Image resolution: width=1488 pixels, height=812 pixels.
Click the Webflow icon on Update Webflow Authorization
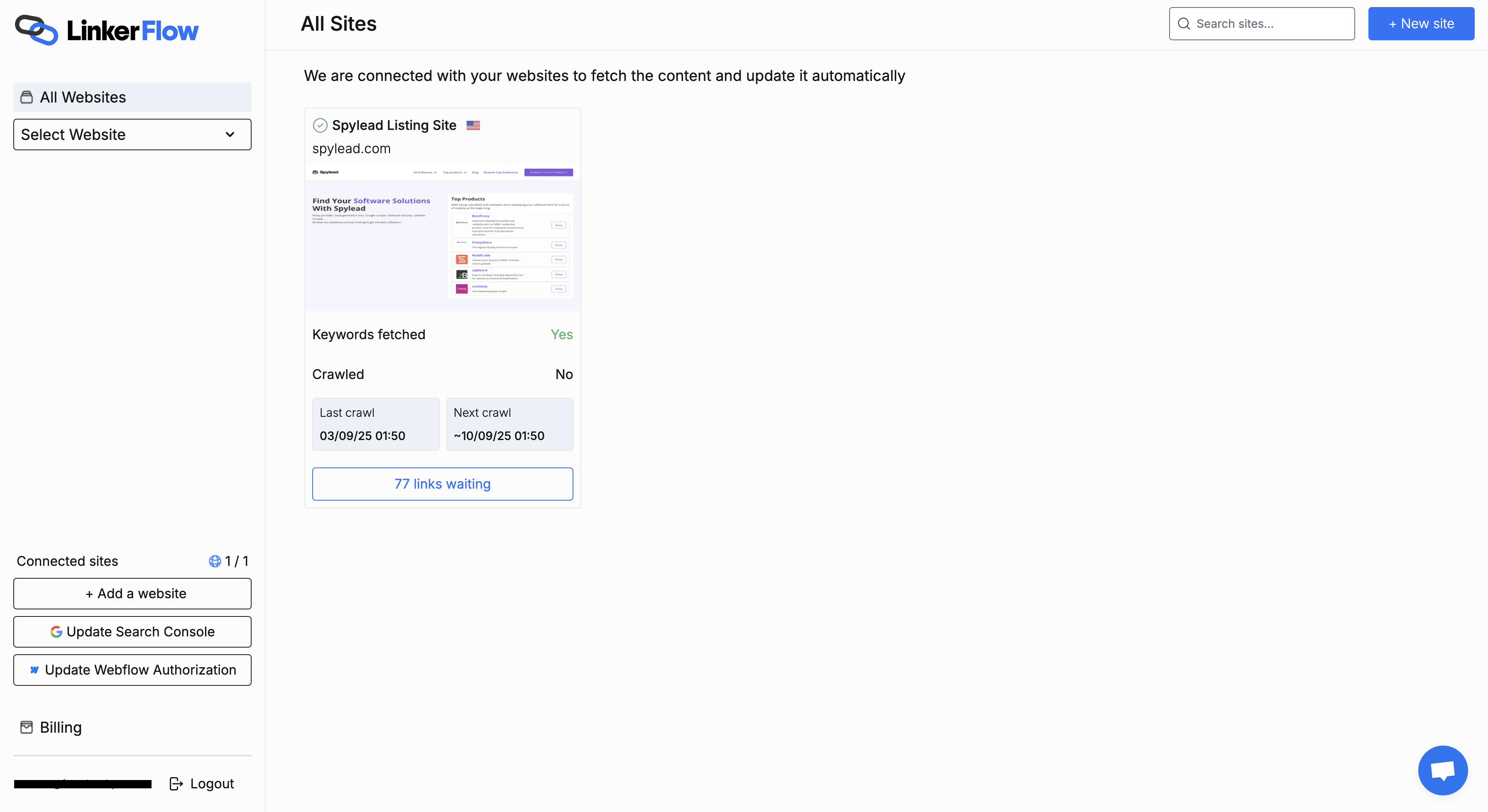(34, 670)
